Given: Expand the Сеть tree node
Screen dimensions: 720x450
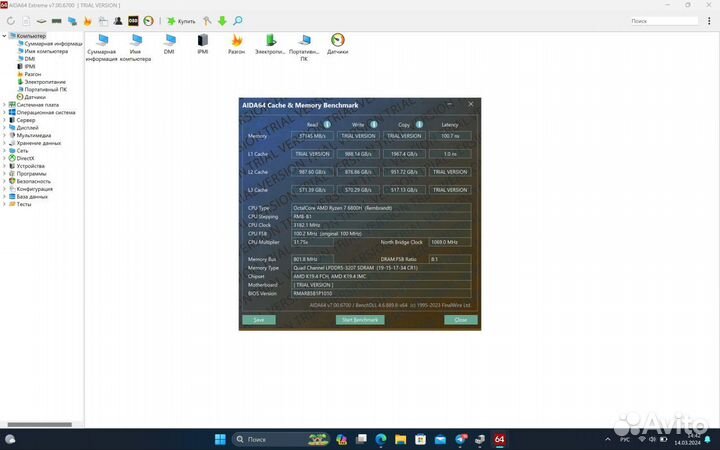Looking at the screenshot, I should [4, 151].
